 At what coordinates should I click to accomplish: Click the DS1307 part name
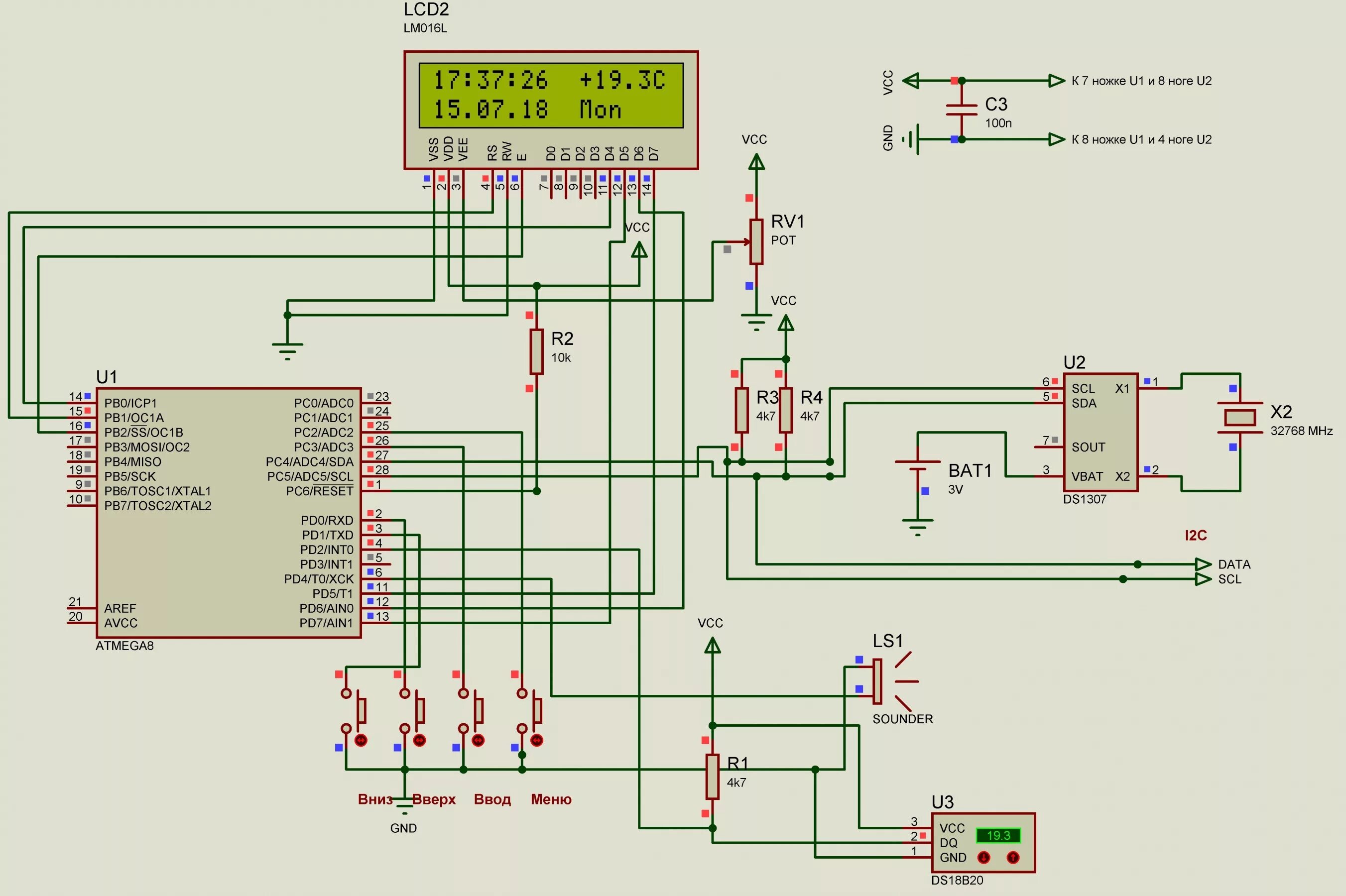1084,499
